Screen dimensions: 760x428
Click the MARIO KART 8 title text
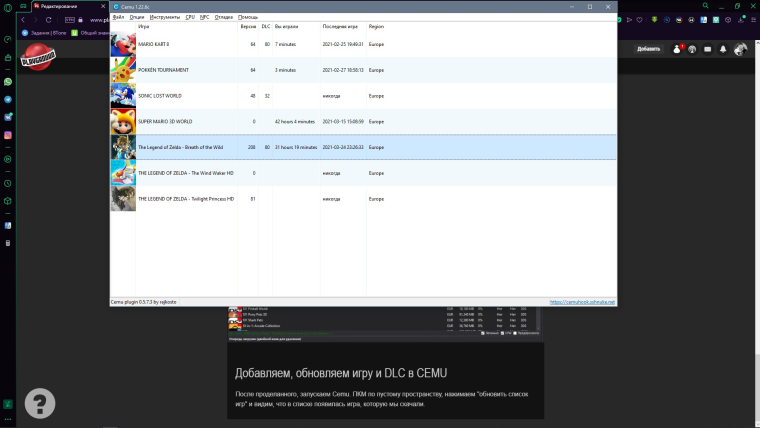[154, 44]
